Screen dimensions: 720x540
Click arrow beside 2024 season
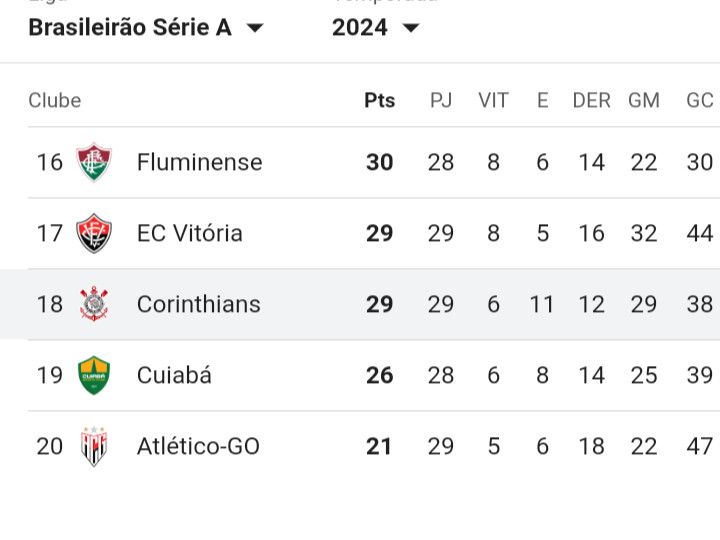pos(411,28)
